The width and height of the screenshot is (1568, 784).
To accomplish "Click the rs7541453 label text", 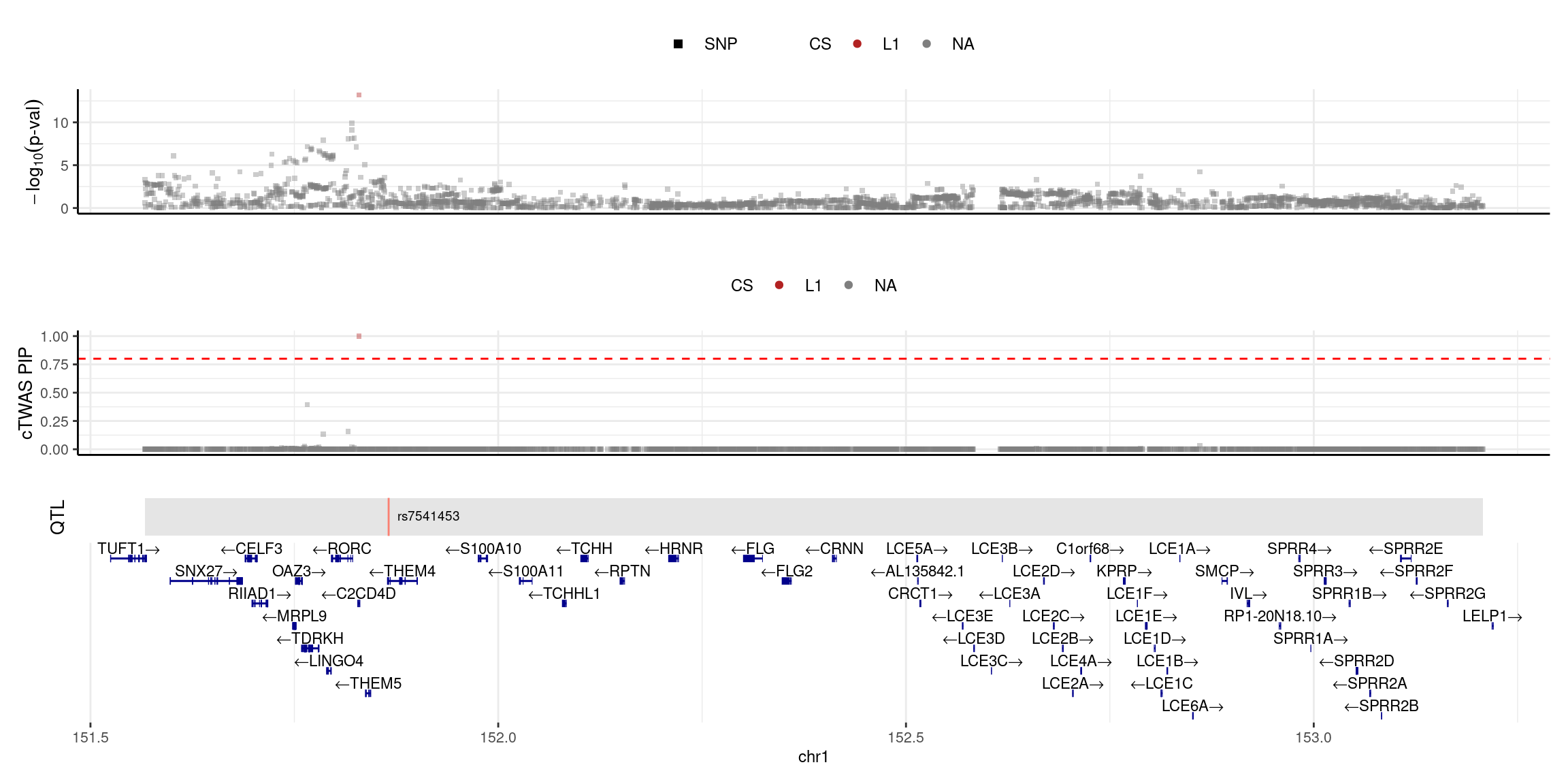I will coord(428,517).
